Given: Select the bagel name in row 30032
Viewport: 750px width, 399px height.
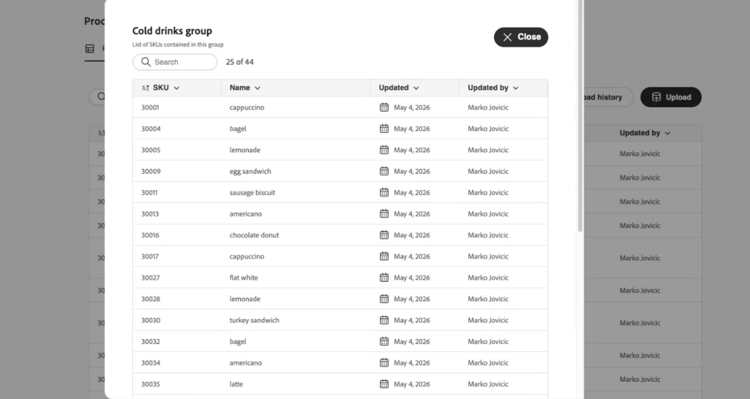Looking at the screenshot, I should [x=238, y=342].
